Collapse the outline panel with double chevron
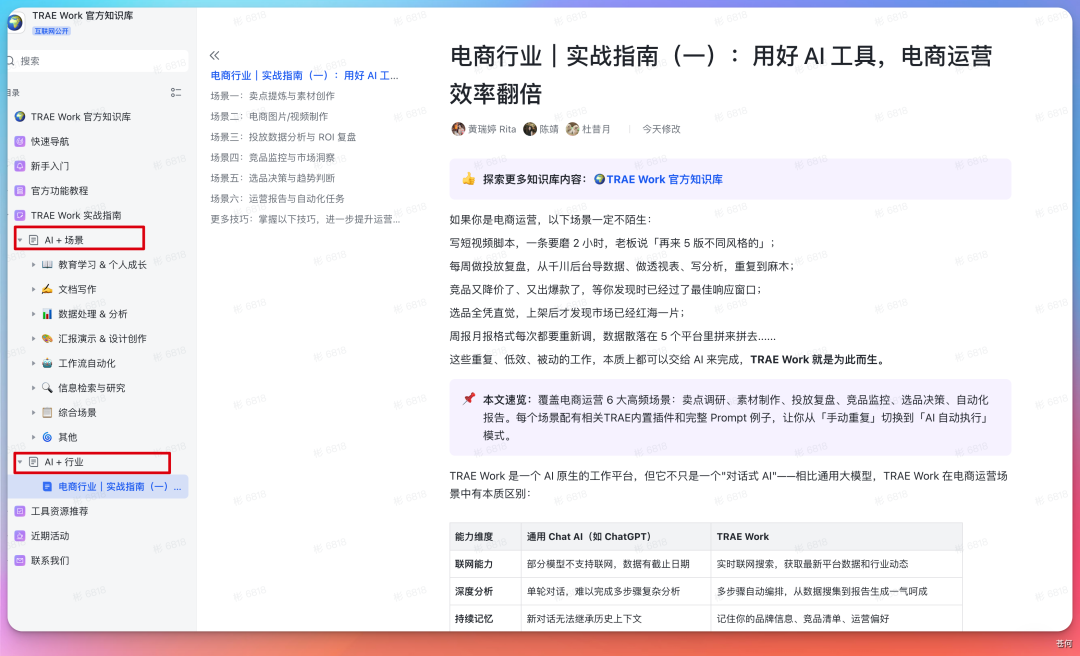 coord(215,55)
